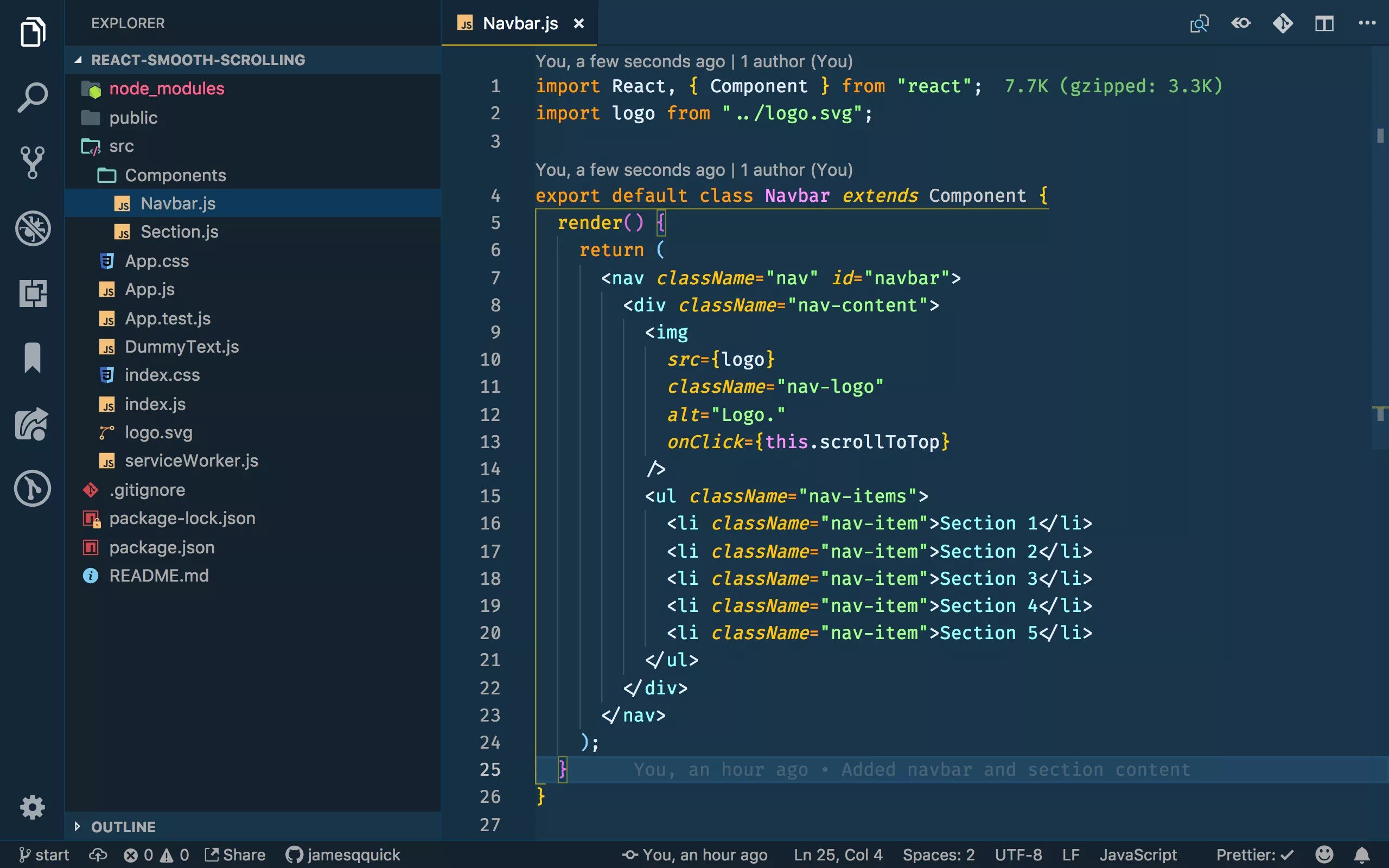Expand the OUTLINE panel

(x=252, y=827)
